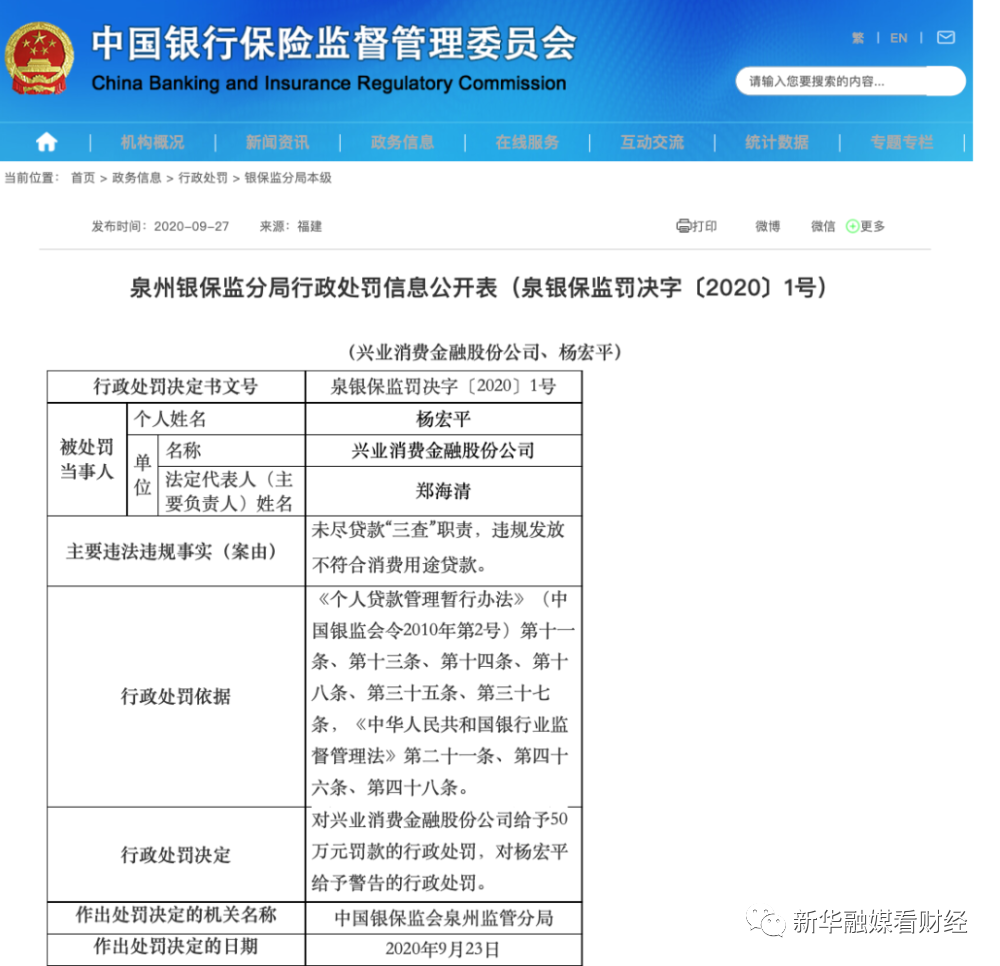1000x966 pixels.
Task: Click the cell 中国银保监会泉州监管分局
Action: click(x=444, y=918)
